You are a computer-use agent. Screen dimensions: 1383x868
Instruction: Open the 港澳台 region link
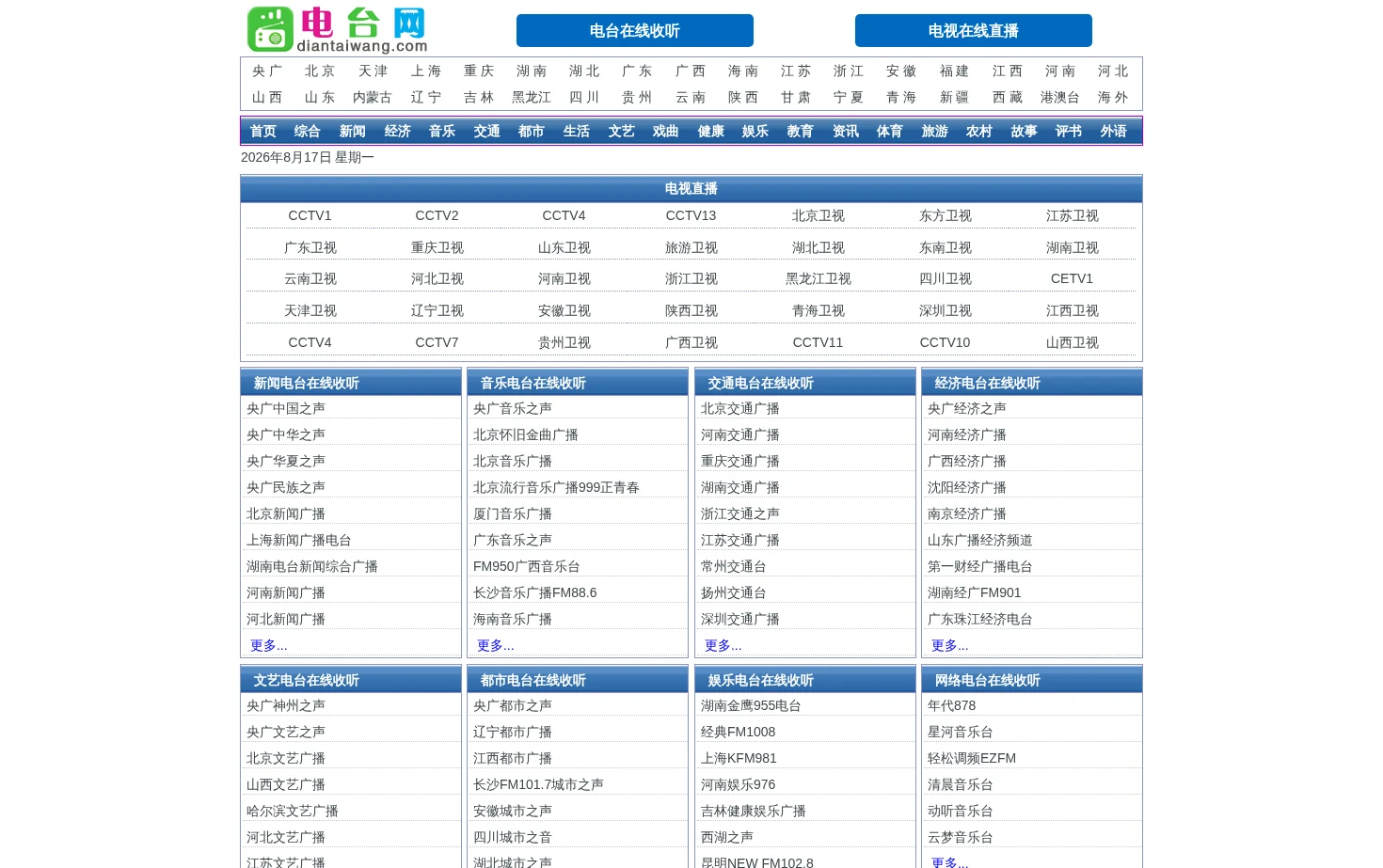pos(1060,97)
